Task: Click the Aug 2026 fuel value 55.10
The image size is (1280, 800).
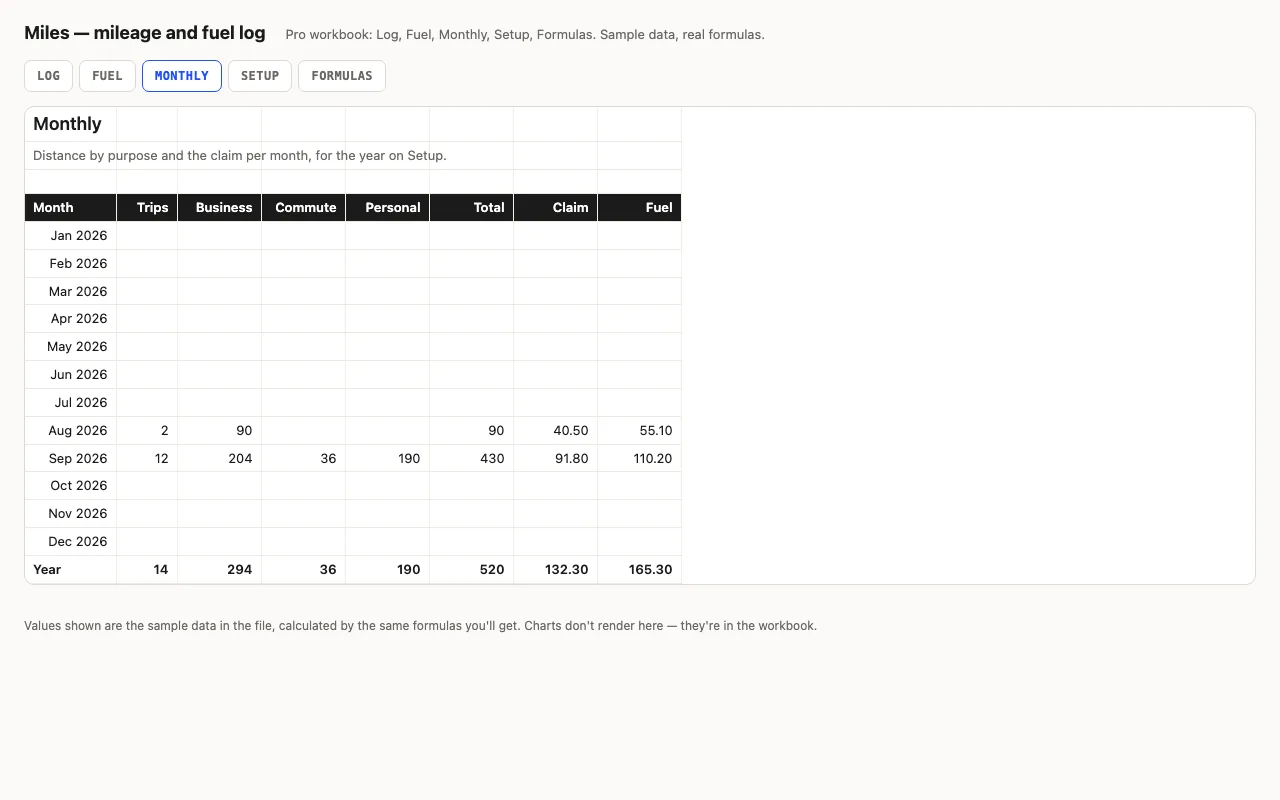Action: [x=640, y=431]
